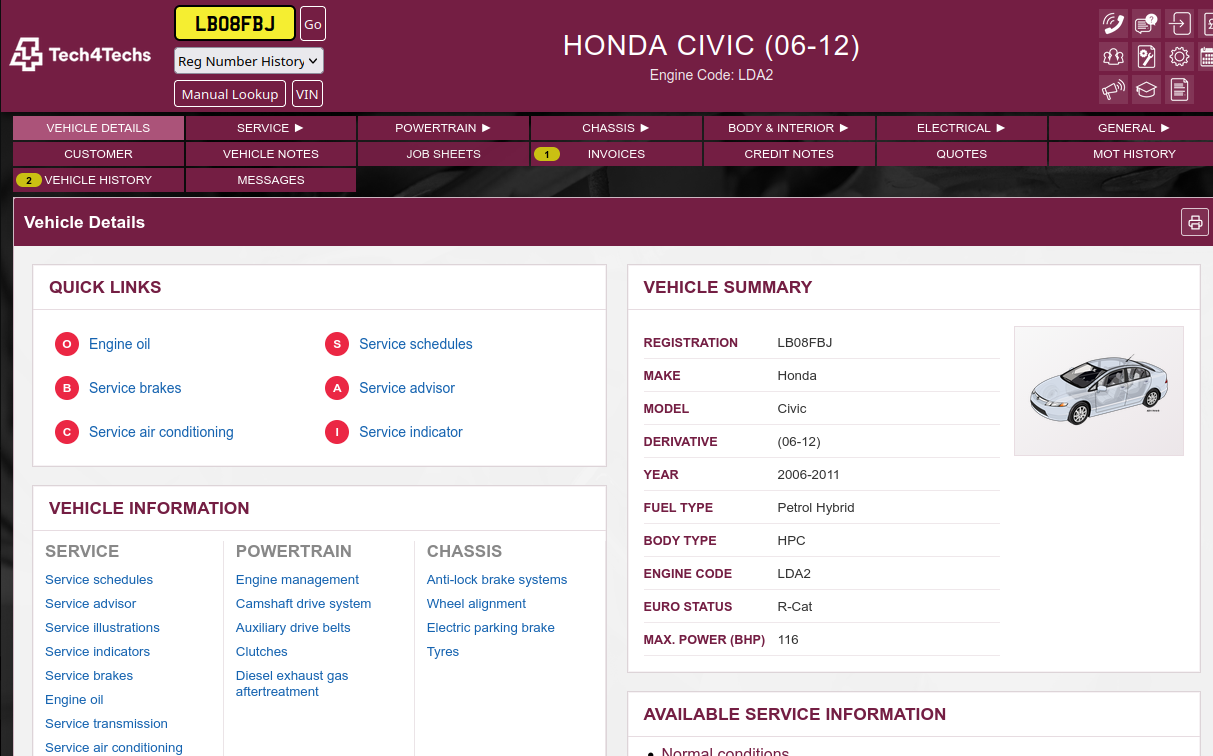The width and height of the screenshot is (1213, 756).
Task: Open the phone call support icon
Action: coord(1113,23)
